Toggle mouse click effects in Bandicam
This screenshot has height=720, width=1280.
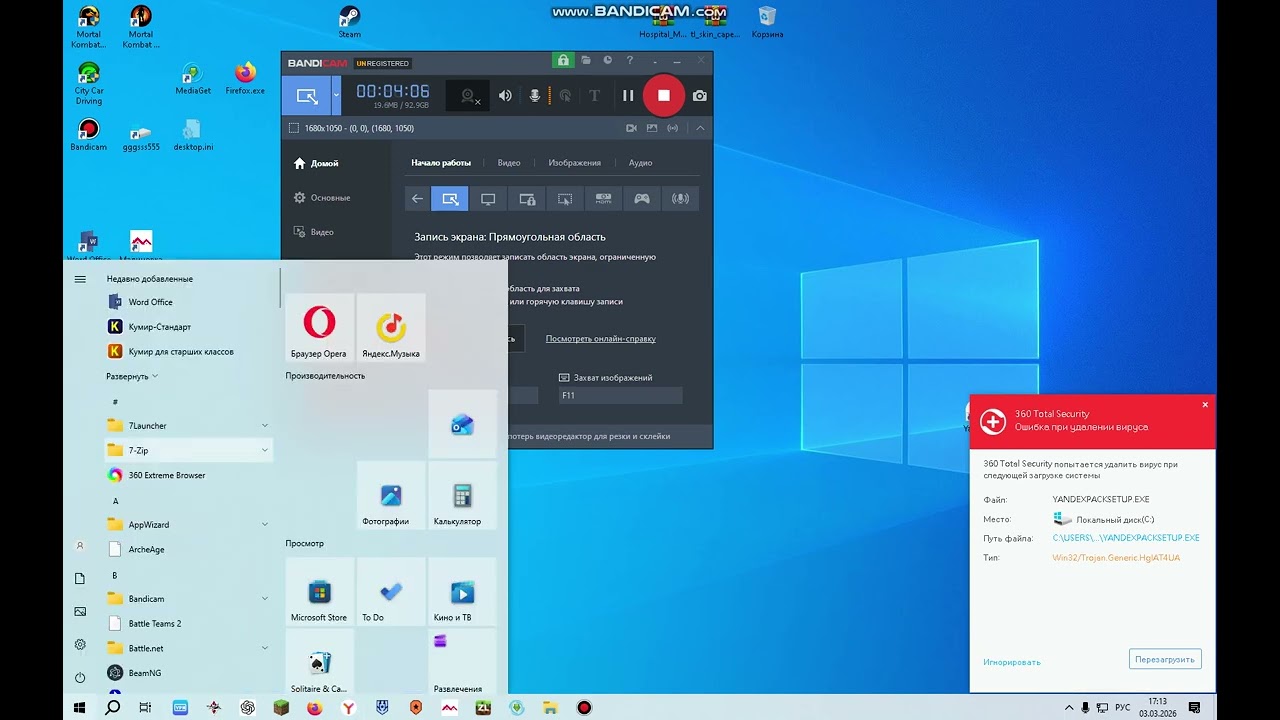(x=565, y=96)
